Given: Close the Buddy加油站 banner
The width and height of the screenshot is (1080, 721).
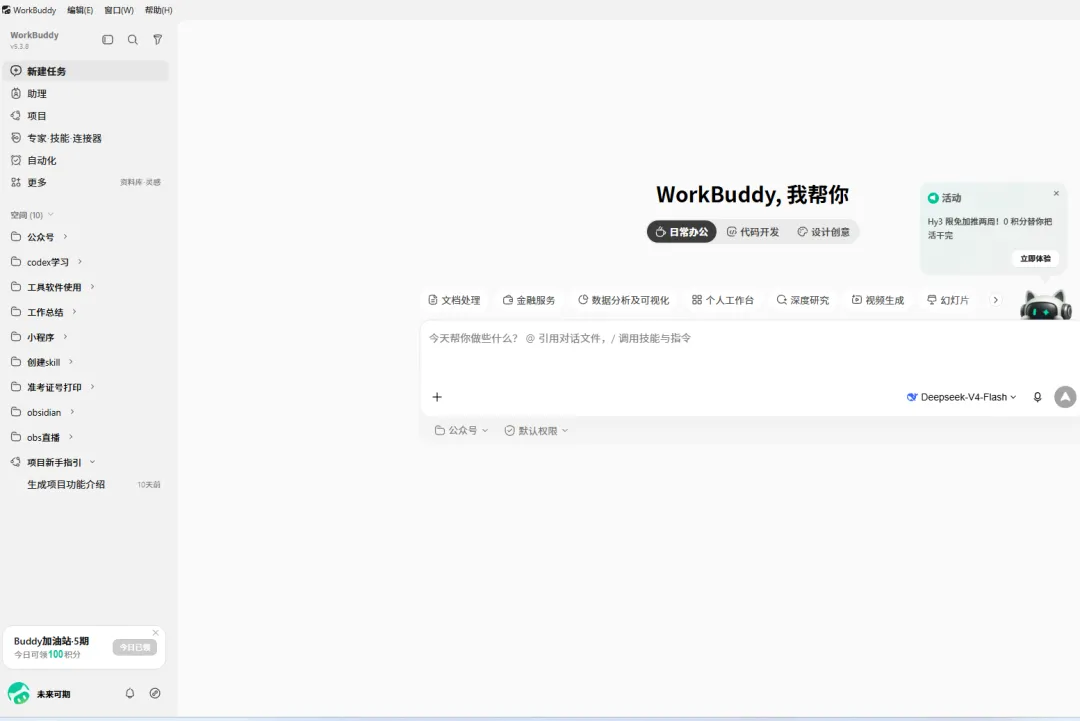Looking at the screenshot, I should point(156,633).
